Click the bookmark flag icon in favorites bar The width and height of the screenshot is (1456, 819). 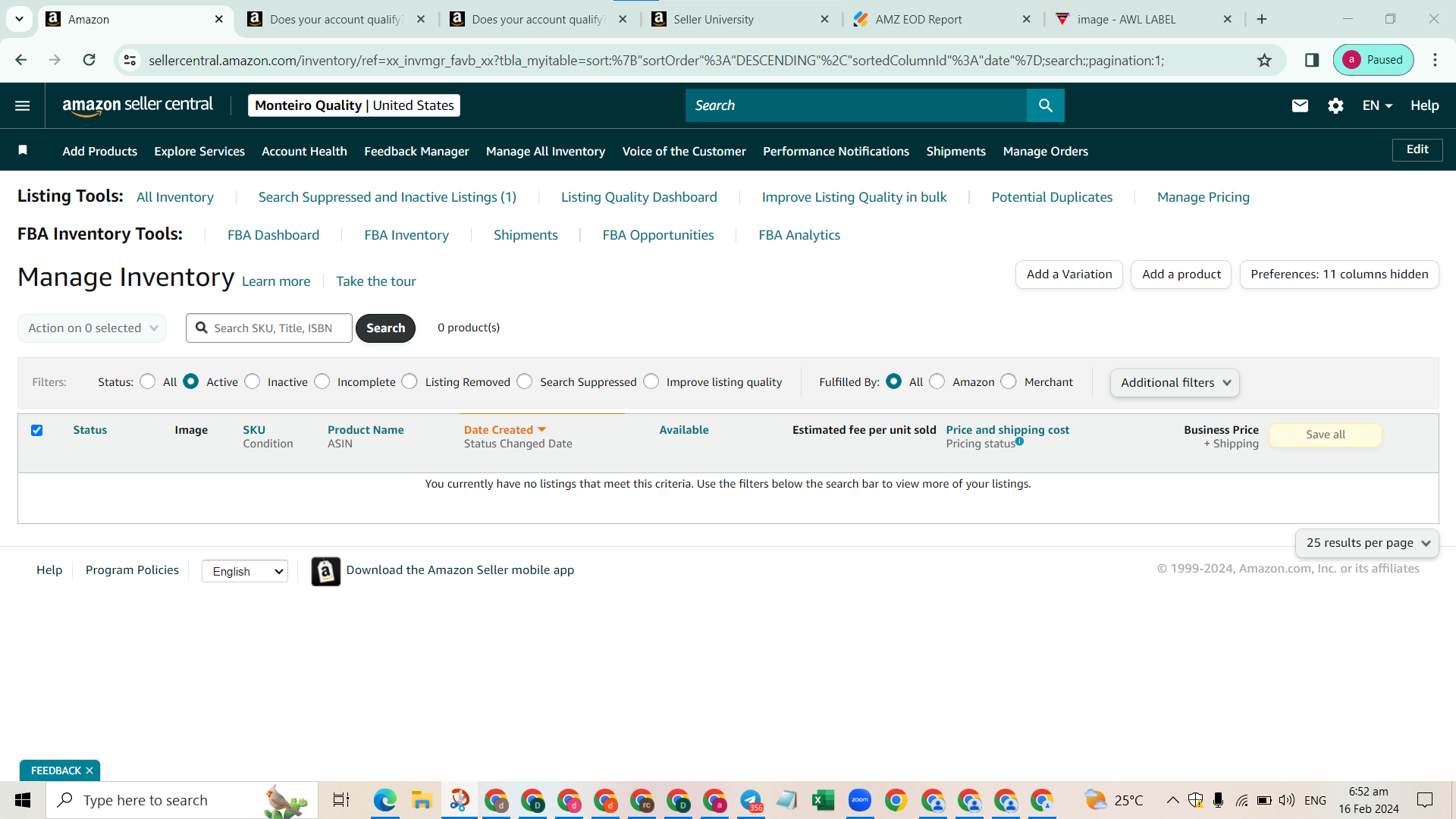tap(23, 150)
